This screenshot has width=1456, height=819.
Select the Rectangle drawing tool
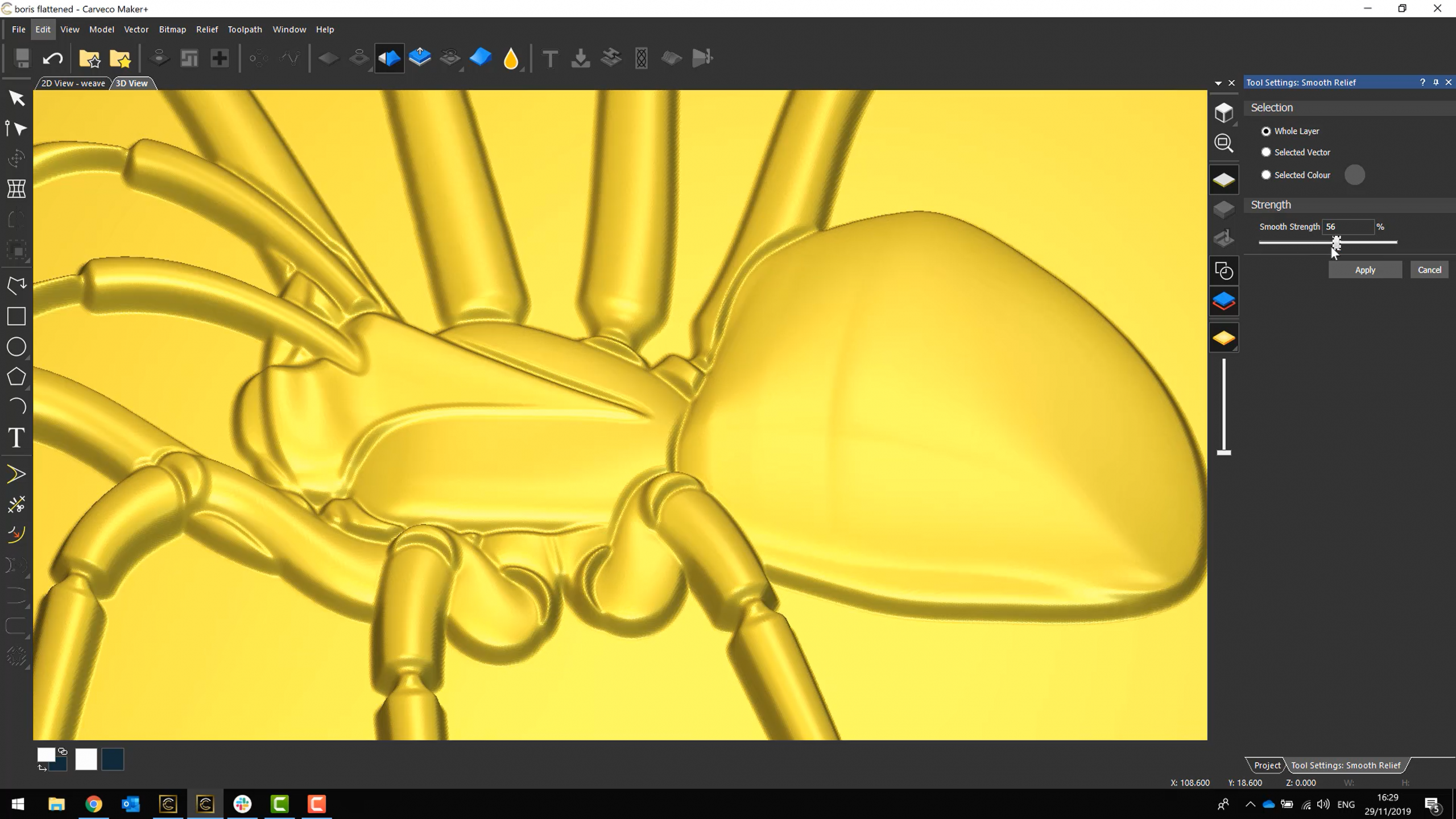click(16, 316)
